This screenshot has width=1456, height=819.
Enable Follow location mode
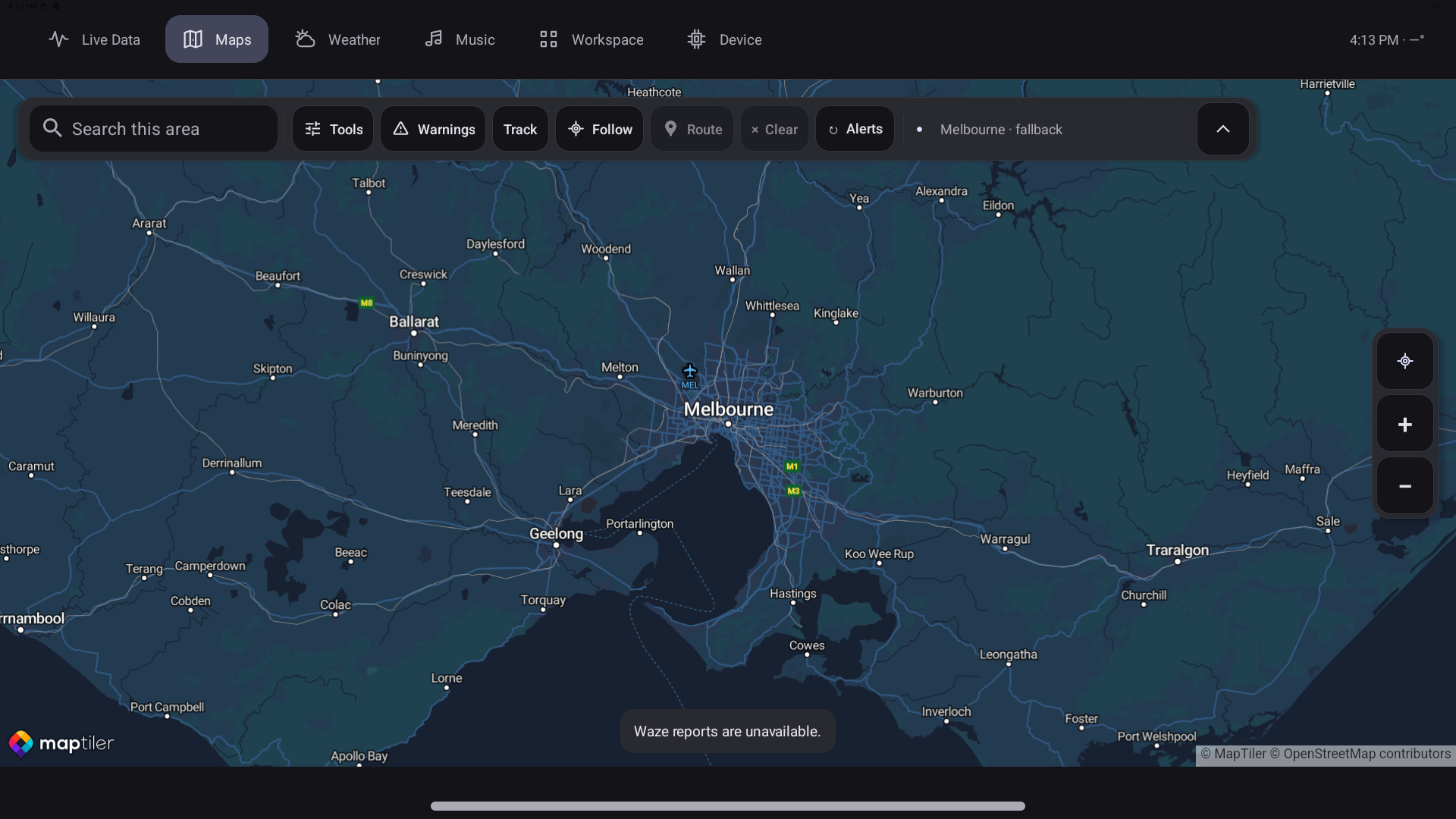click(599, 129)
